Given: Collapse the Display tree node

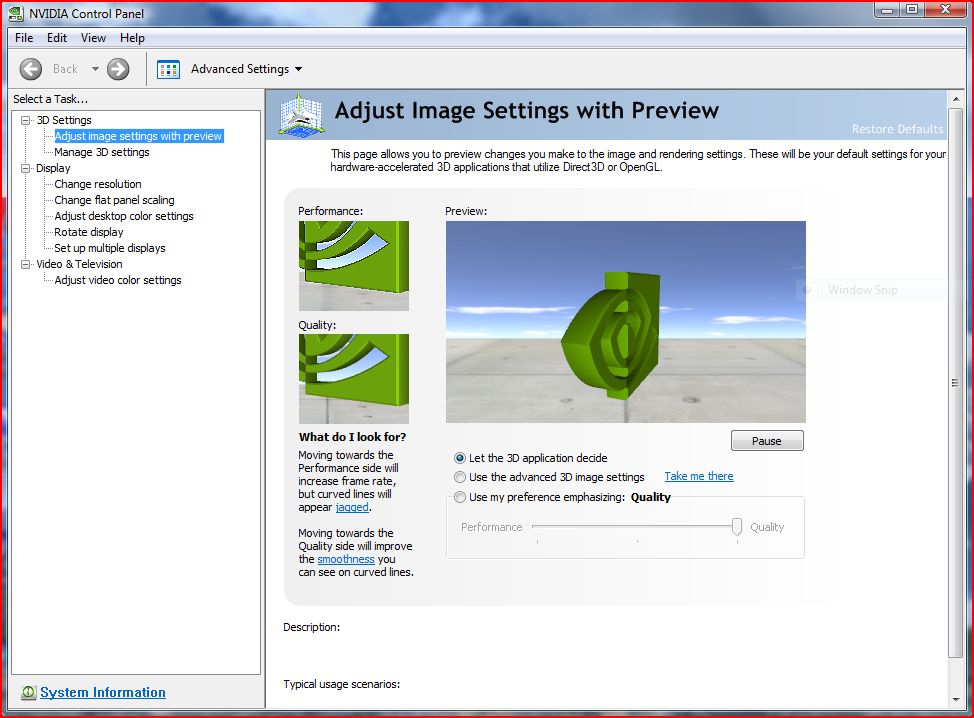Looking at the screenshot, I should click(25, 168).
